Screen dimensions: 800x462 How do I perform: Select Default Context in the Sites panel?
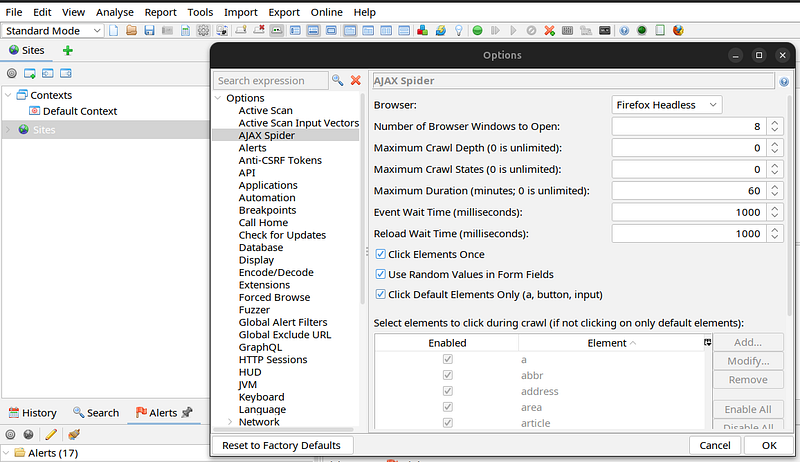pos(80,111)
